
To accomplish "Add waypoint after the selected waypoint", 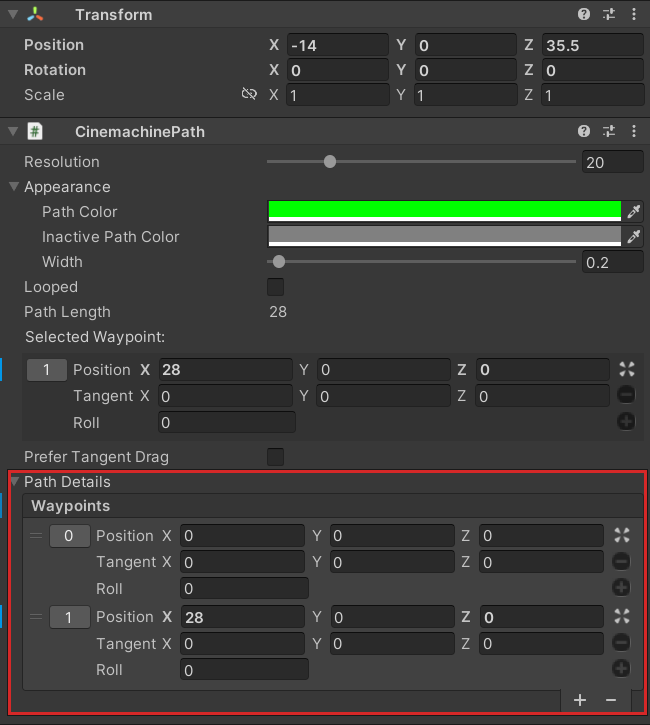I will [x=626, y=421].
